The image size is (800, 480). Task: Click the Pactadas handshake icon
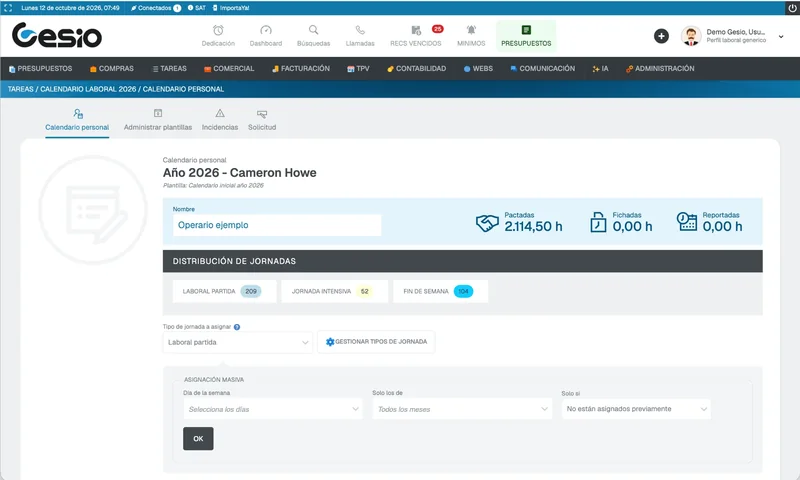coord(487,223)
